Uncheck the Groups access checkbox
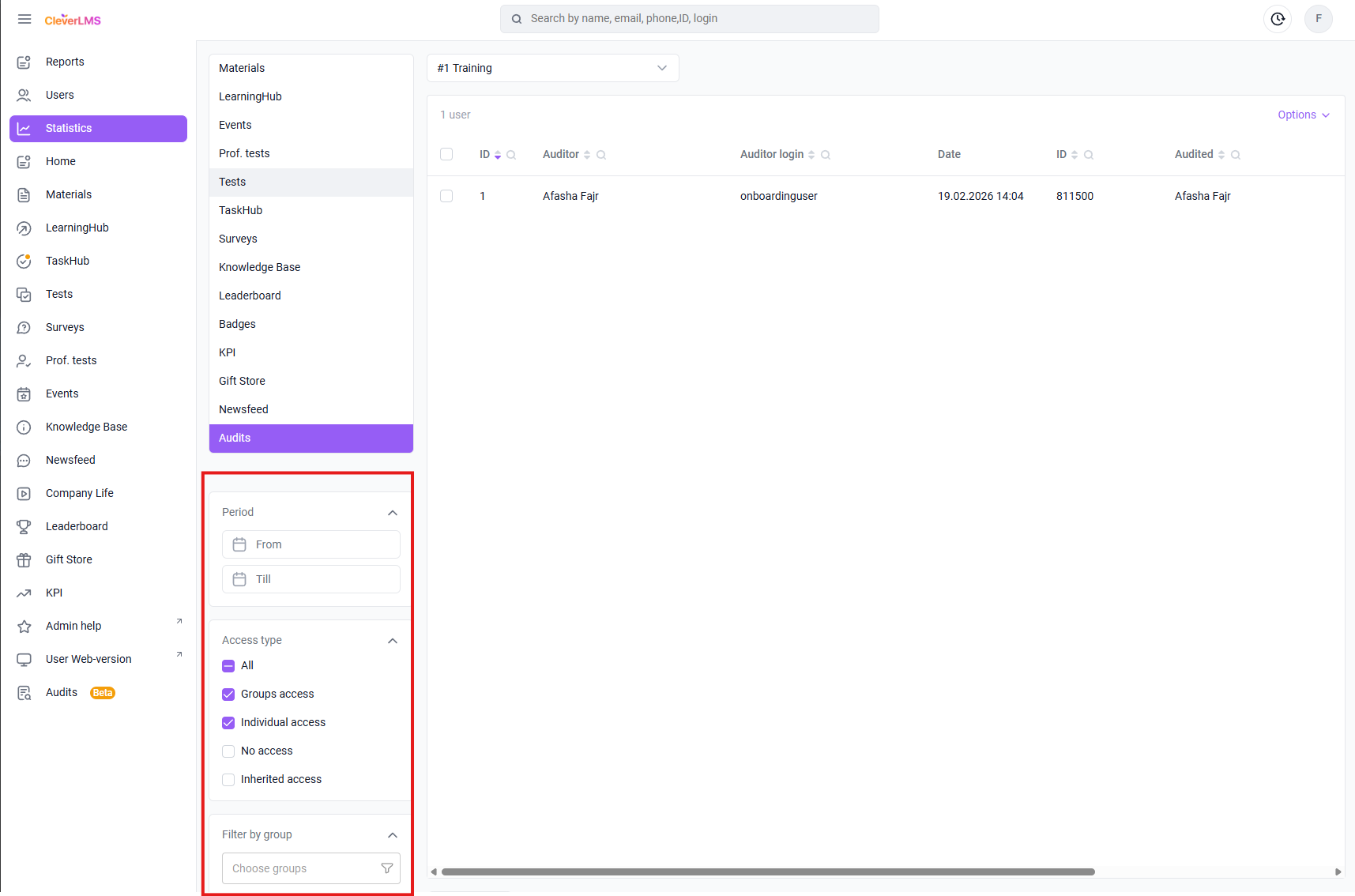The height and width of the screenshot is (896, 1355). pos(228,695)
